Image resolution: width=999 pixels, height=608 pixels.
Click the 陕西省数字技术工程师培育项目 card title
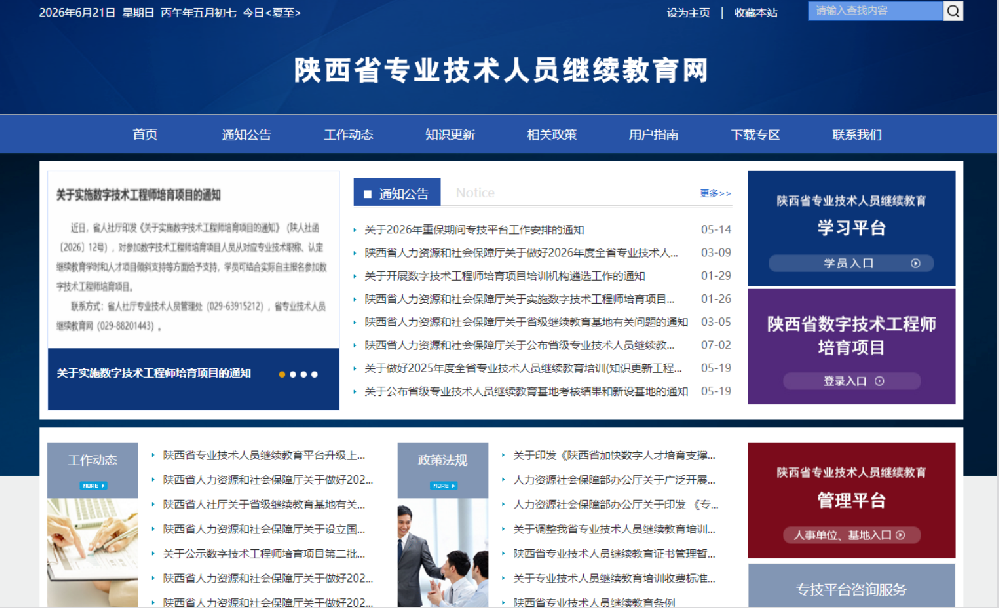pyautogui.click(x=851, y=336)
